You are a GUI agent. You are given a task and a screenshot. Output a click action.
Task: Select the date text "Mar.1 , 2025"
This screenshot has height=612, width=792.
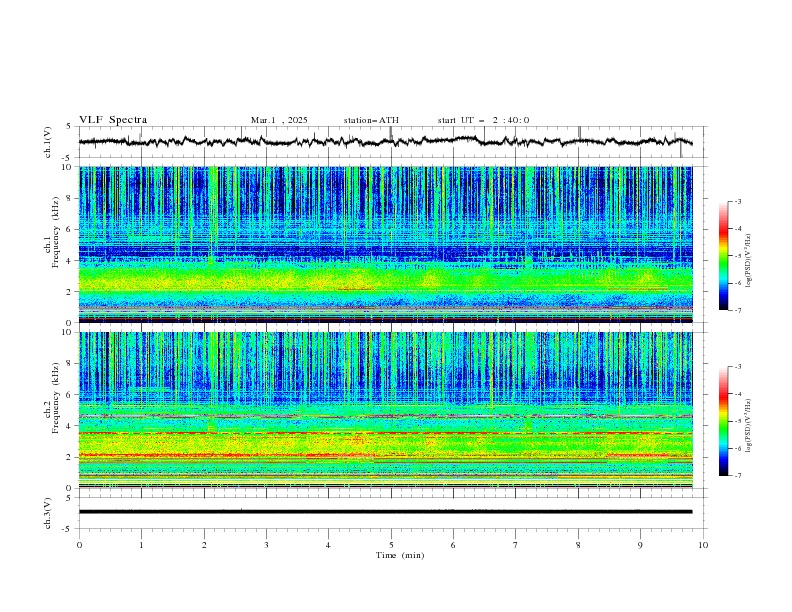[279, 120]
